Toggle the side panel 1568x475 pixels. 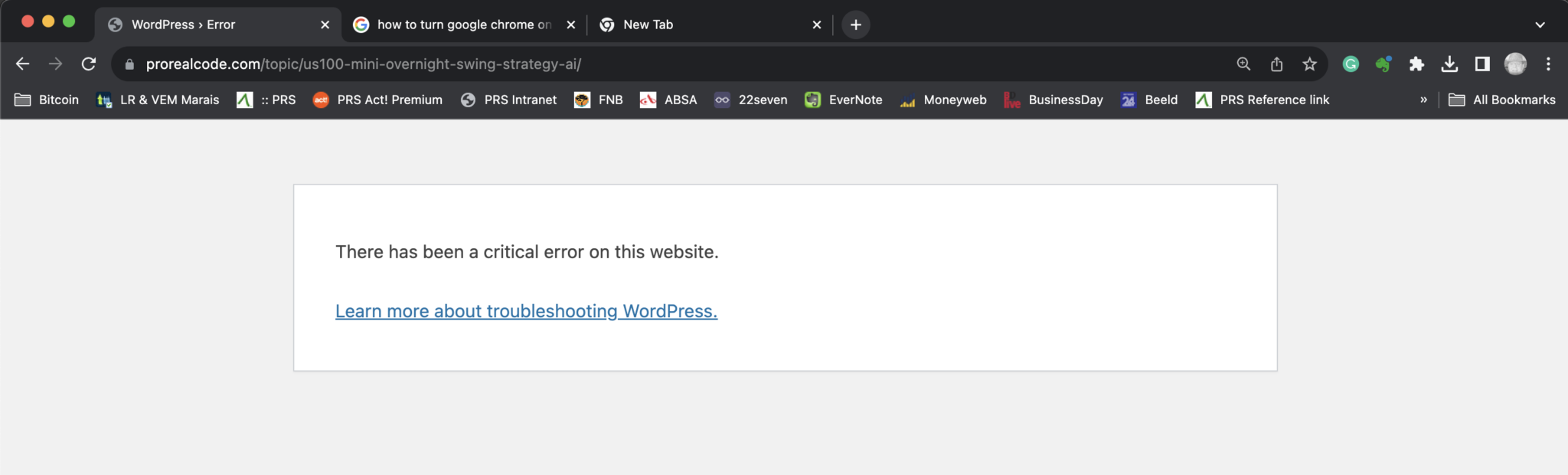1482,64
